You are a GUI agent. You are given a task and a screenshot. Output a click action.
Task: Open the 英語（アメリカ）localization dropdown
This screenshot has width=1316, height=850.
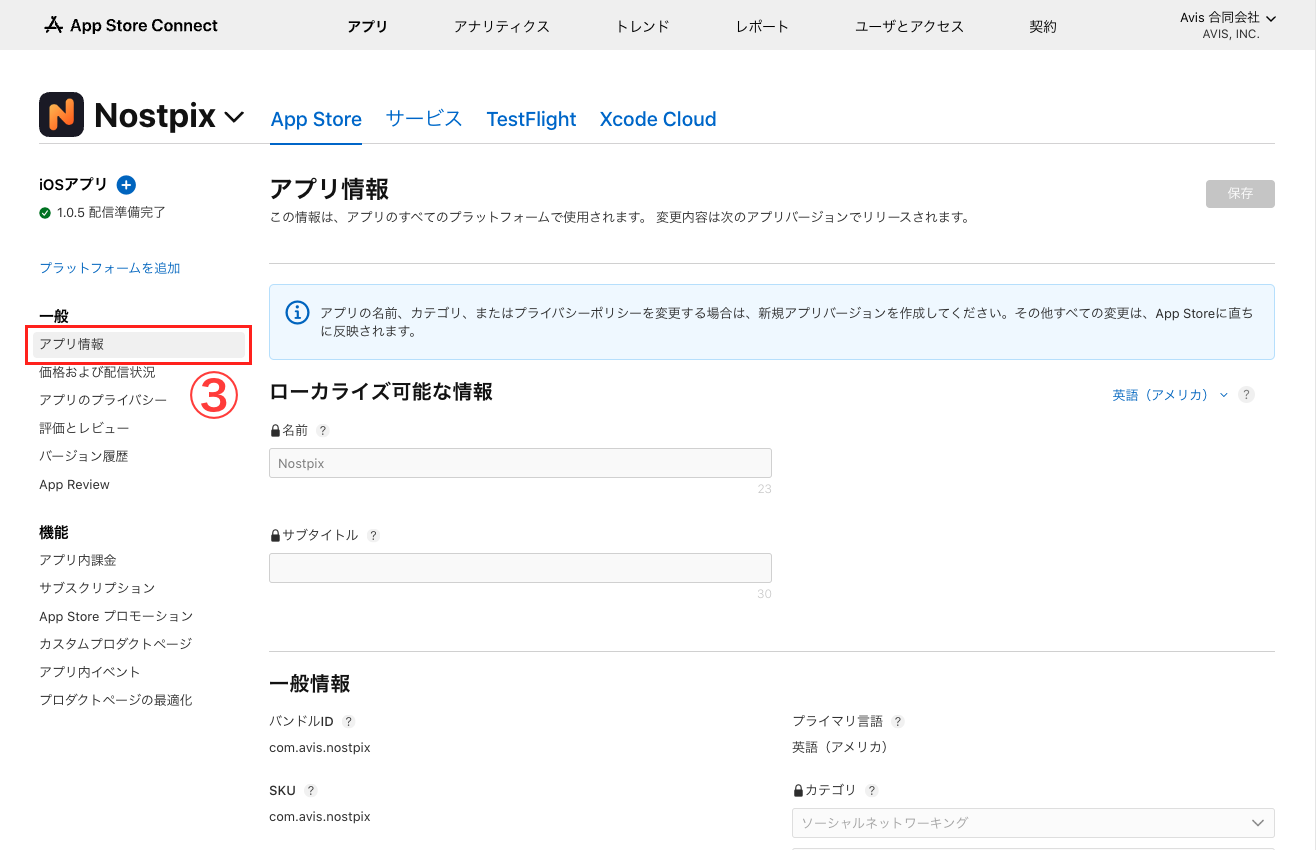coord(1170,395)
